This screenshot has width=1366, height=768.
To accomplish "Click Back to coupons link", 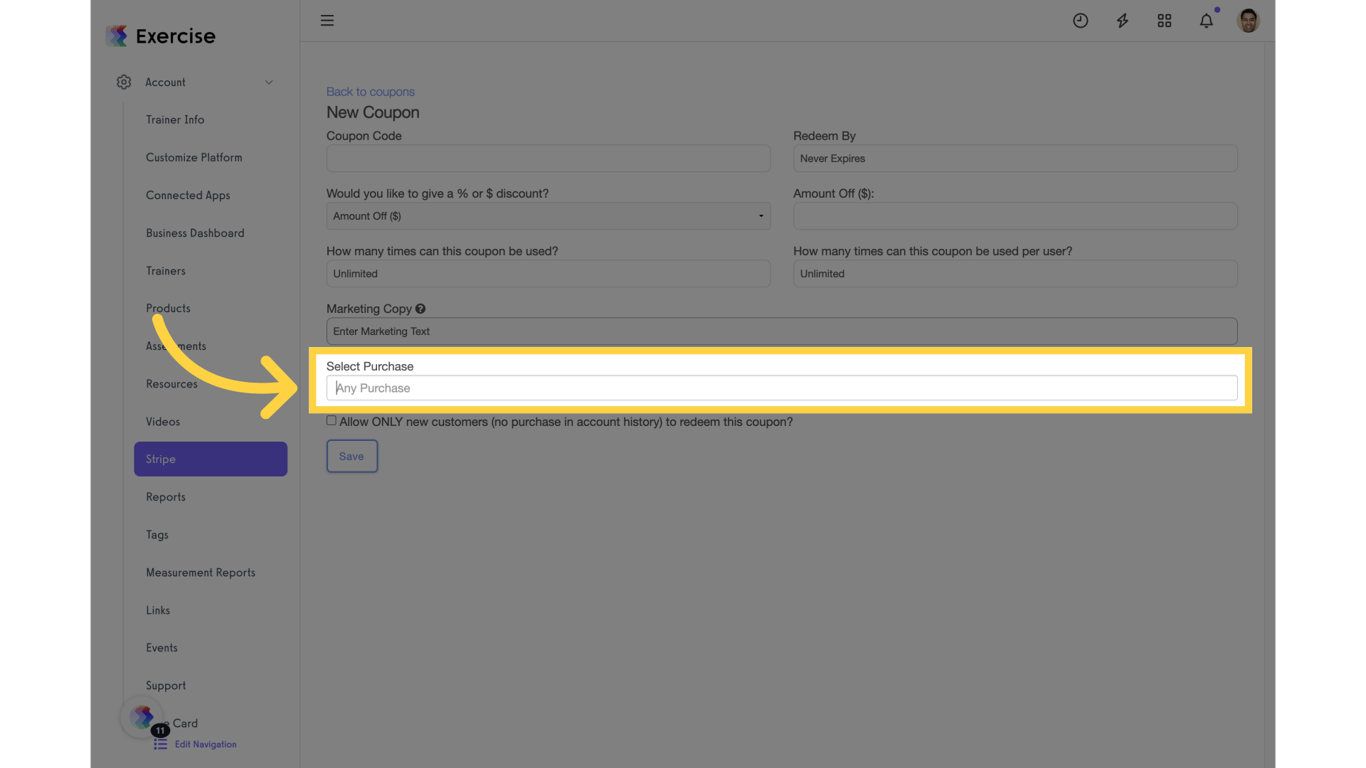I will click(370, 92).
